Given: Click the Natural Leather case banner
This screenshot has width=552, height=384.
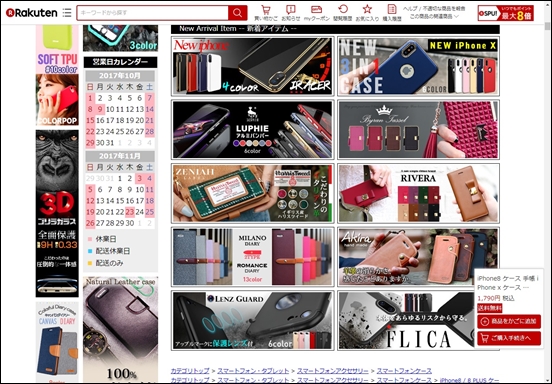Looking at the screenshot, I should pos(120,330).
